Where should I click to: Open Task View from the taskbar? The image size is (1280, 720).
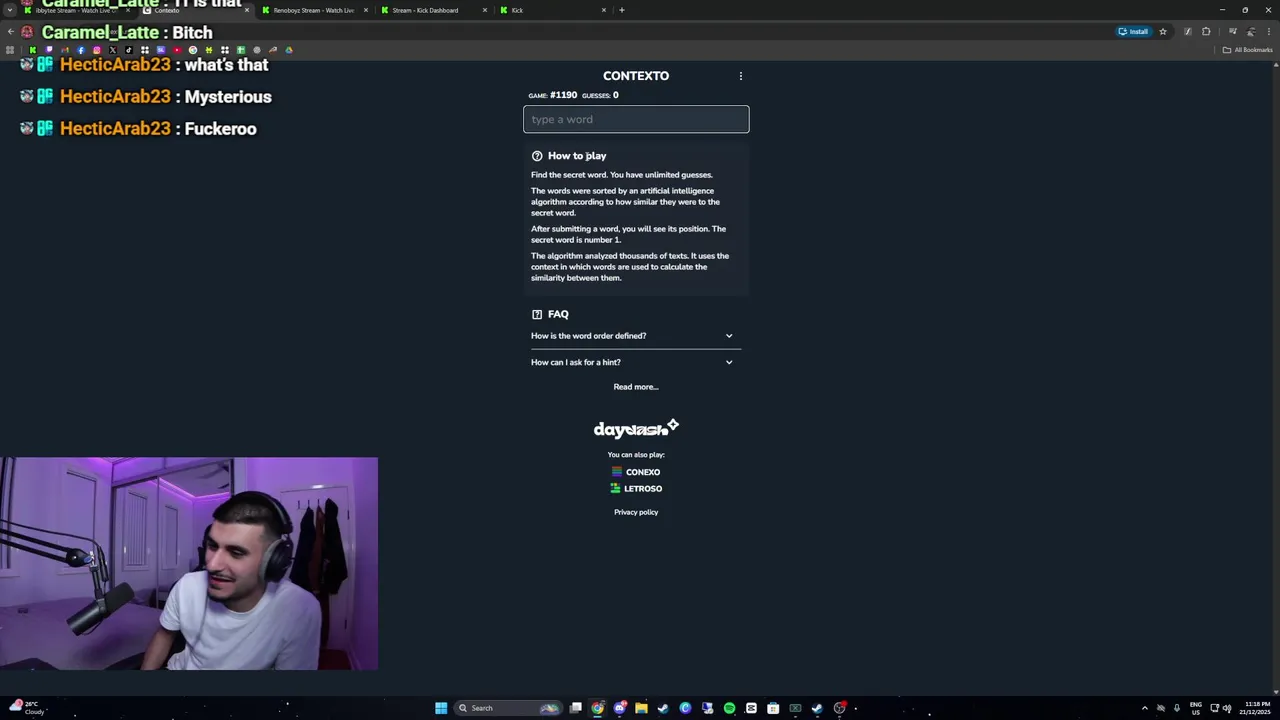coord(576,708)
